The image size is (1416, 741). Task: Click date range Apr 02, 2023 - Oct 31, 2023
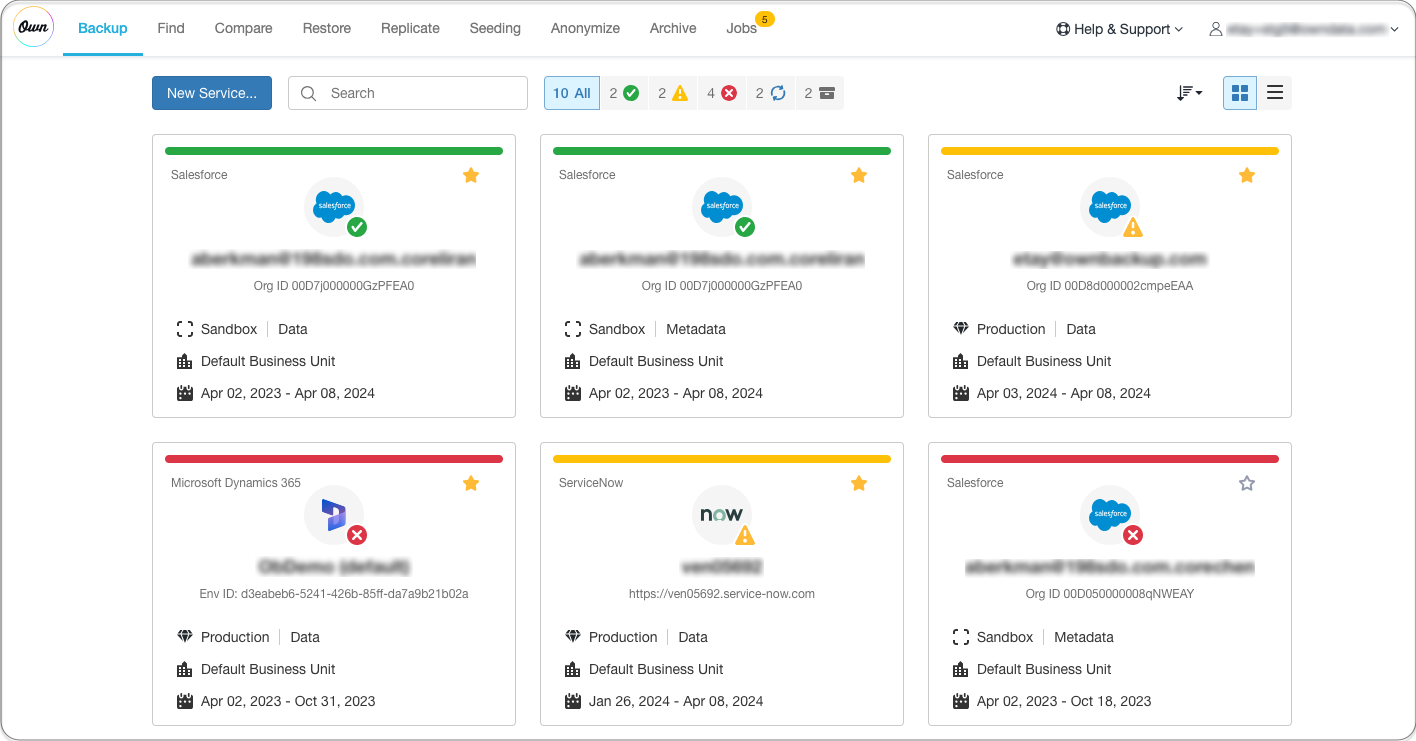click(x=288, y=701)
